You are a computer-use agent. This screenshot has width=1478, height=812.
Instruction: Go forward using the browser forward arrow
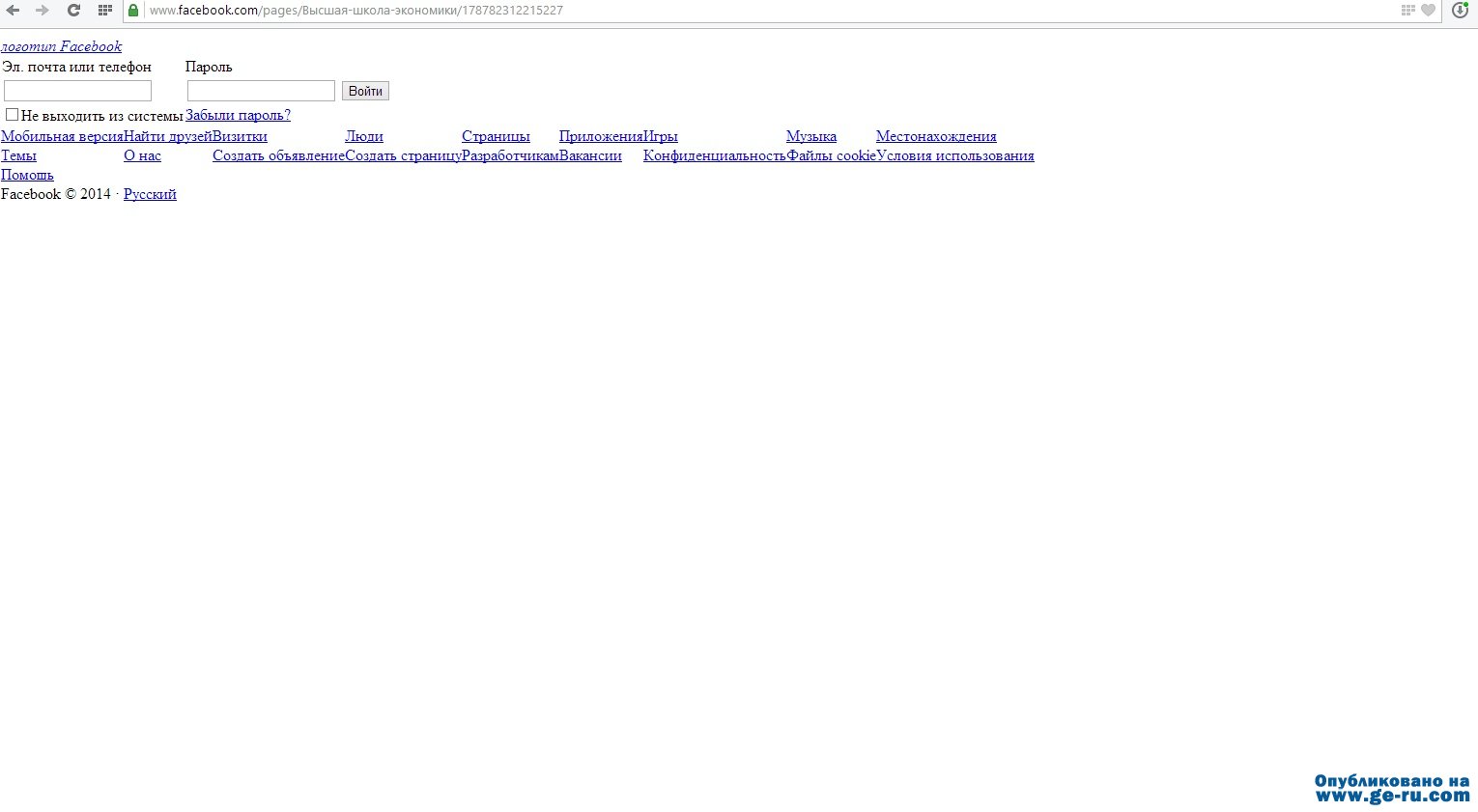(x=42, y=11)
